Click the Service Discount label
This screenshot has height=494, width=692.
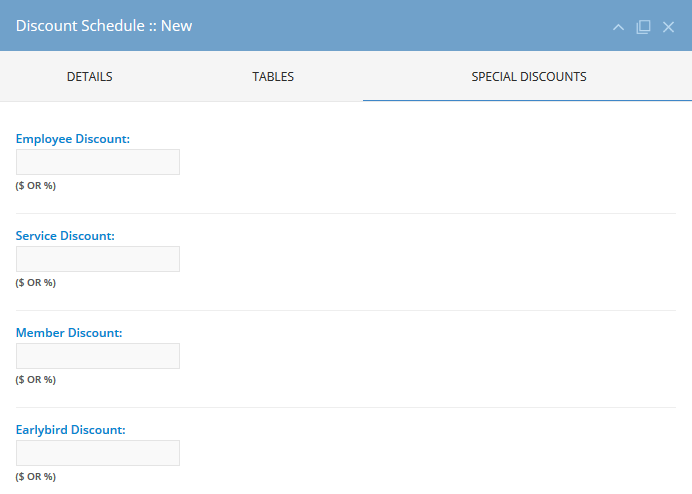click(65, 236)
